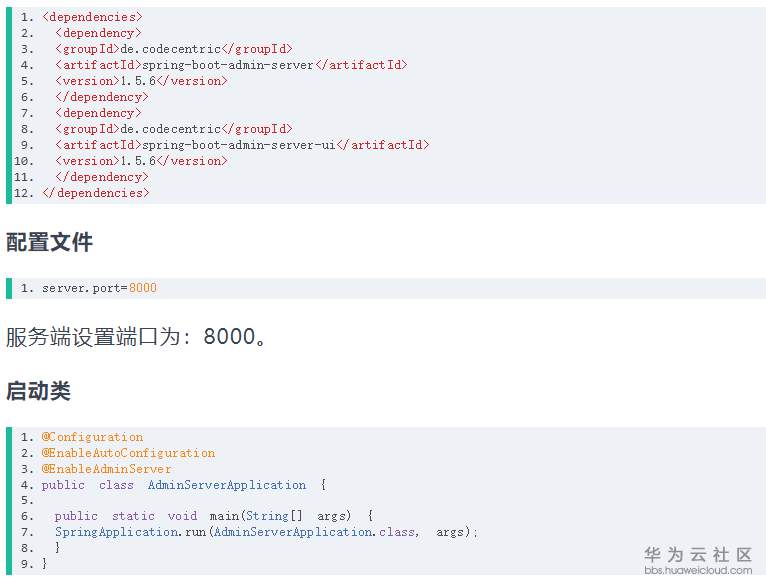Viewport: 766px width, 585px height.
Task: Click the closing </dependencies> tag
Action: (x=96, y=193)
